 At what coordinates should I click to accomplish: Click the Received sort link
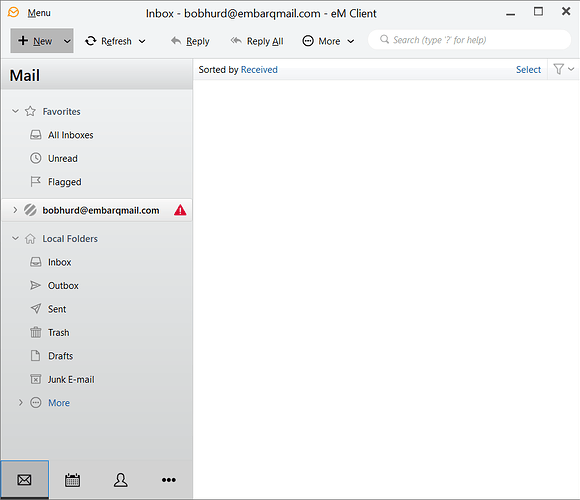(x=259, y=70)
